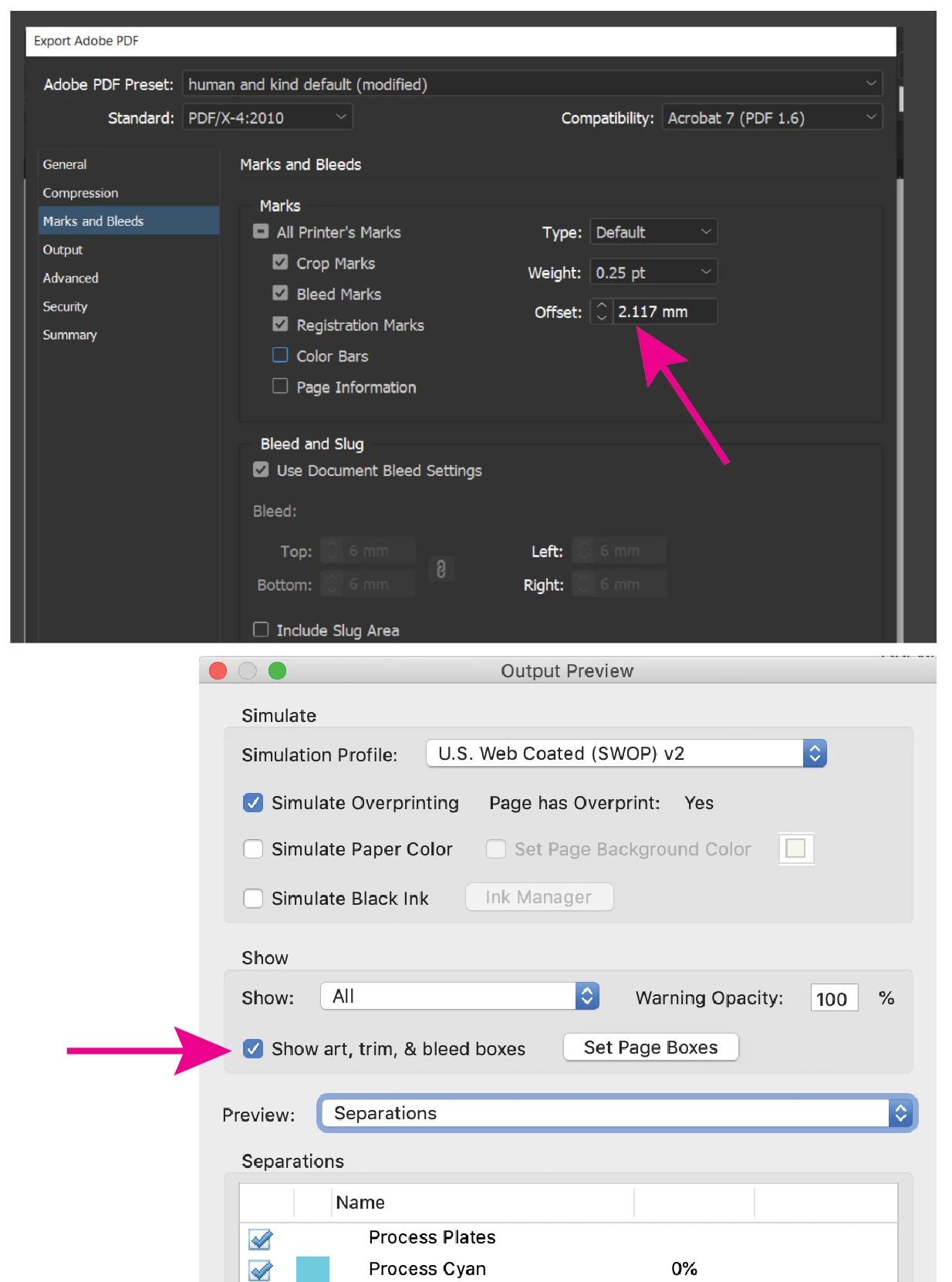The width and height of the screenshot is (952, 1282).
Task: Open the marks Type dropdown
Action: [x=653, y=232]
